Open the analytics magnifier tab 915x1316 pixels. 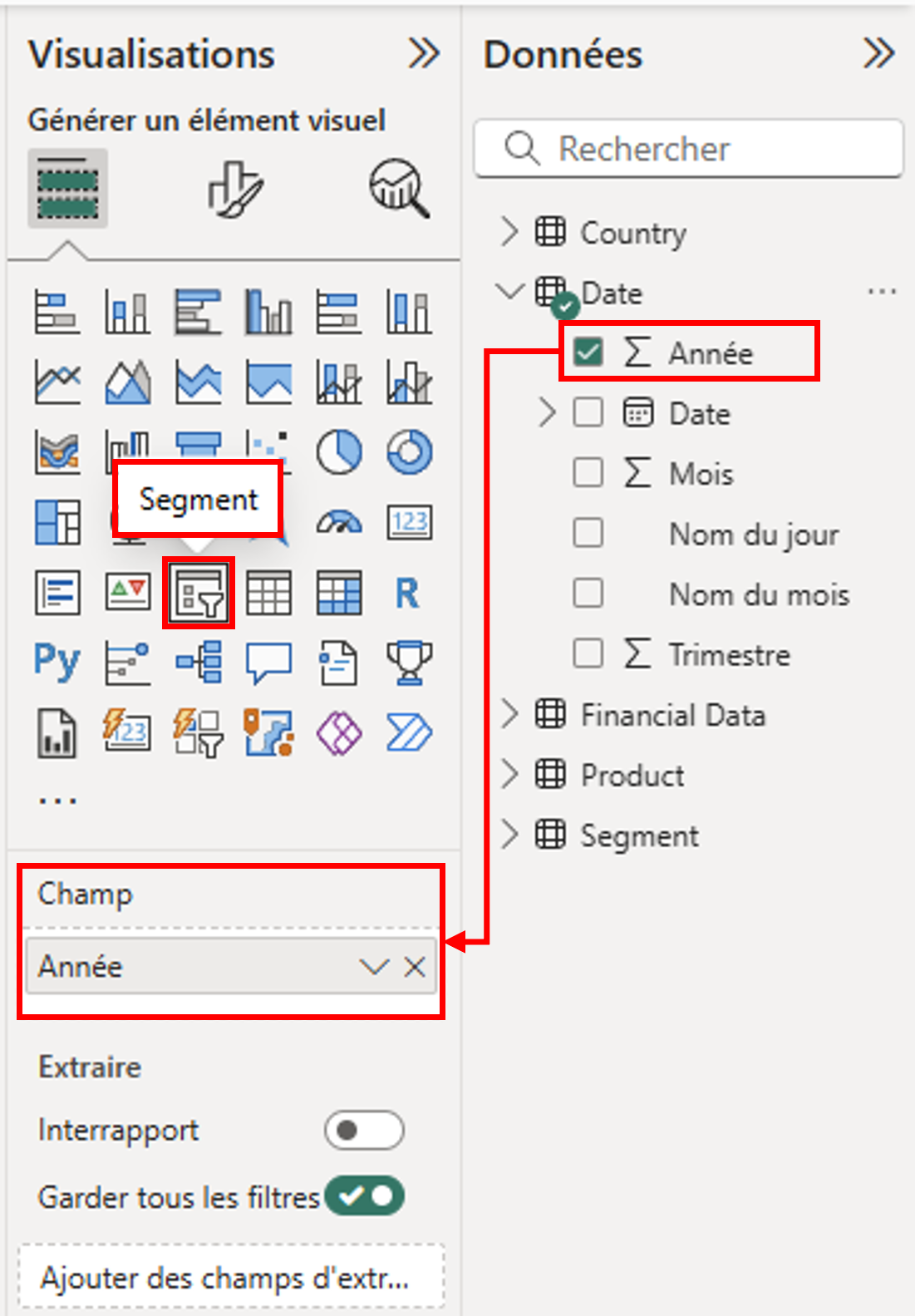(400, 189)
